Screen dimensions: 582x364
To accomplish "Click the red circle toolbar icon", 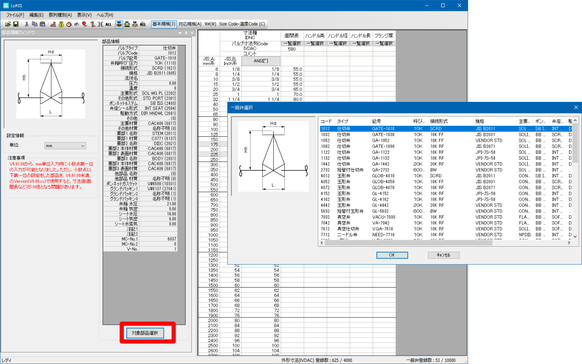I will point(69,24).
